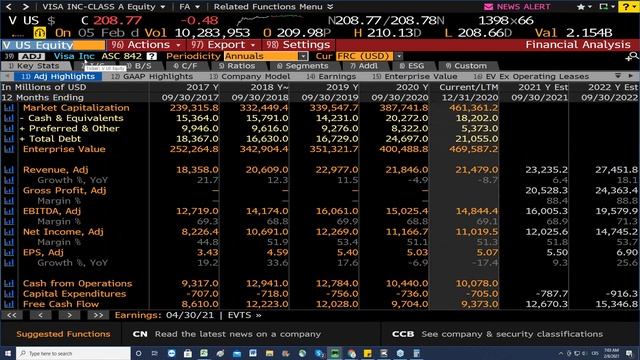Click the Cortana circle in the taskbar
This screenshot has width=640, height=360.
(138, 353)
